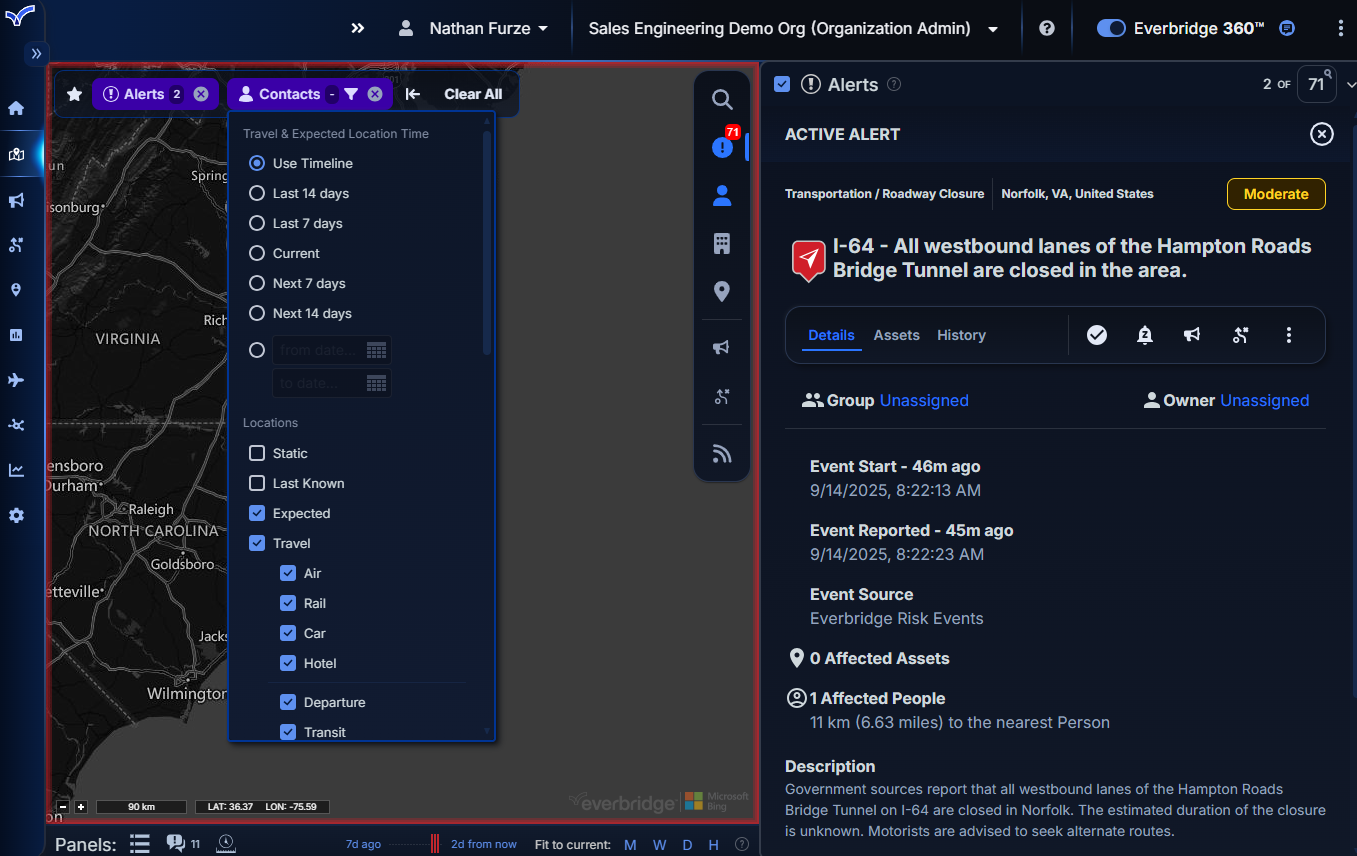Open the Nathan Furze user dropdown
The height and width of the screenshot is (856, 1357).
474,28
